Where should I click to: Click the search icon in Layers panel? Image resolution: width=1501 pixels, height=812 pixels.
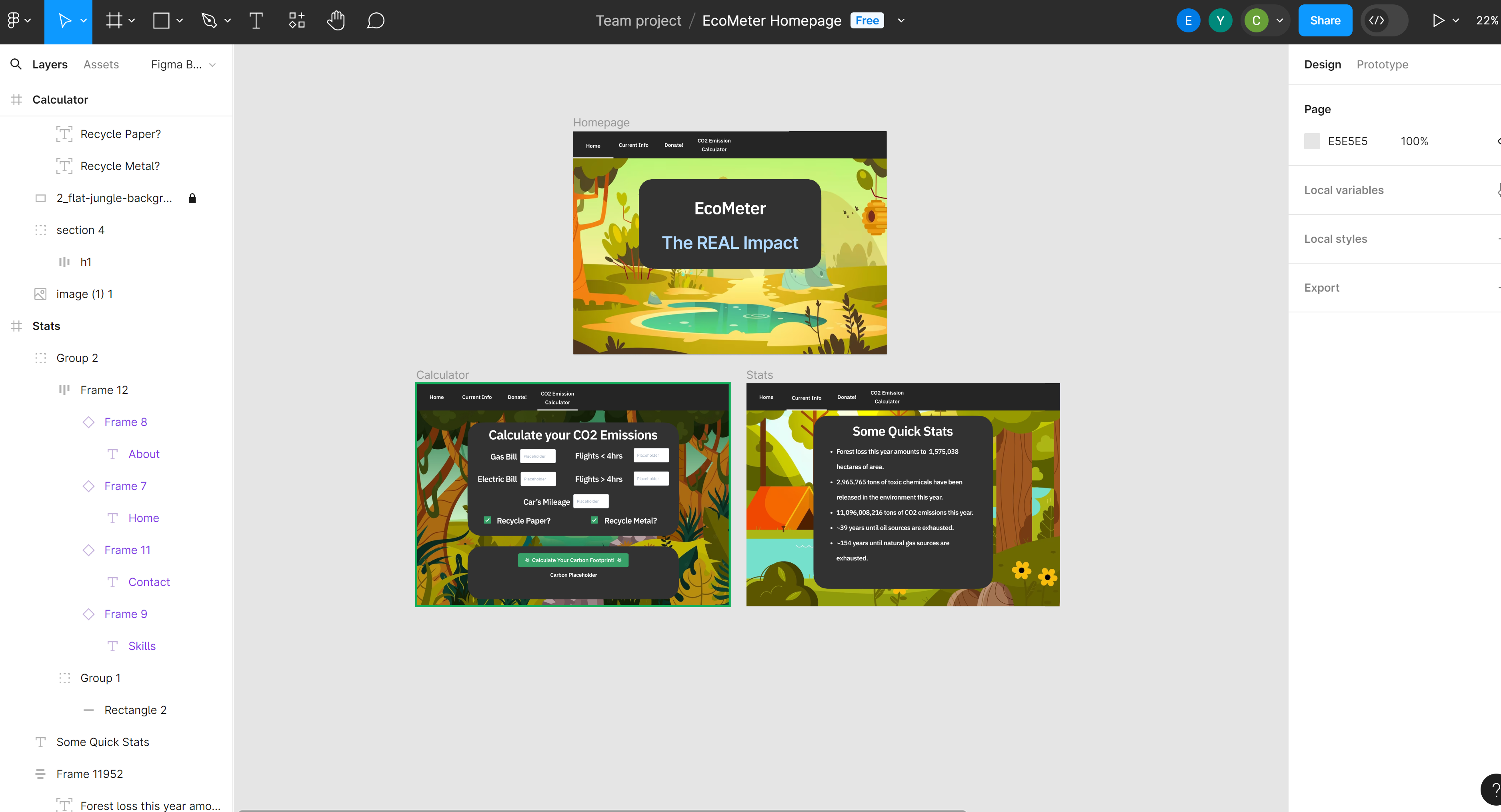16,64
